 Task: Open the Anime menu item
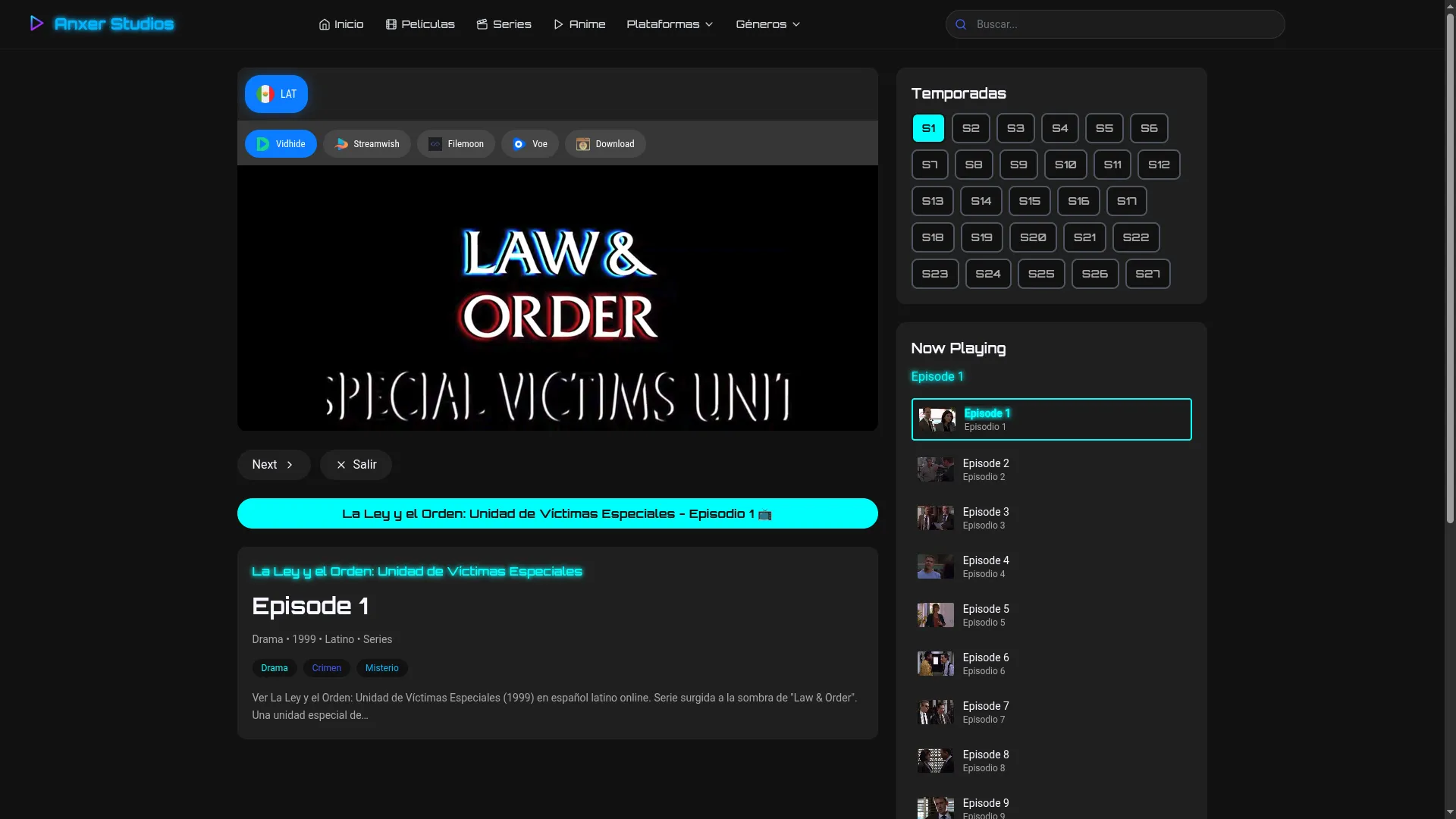click(579, 24)
